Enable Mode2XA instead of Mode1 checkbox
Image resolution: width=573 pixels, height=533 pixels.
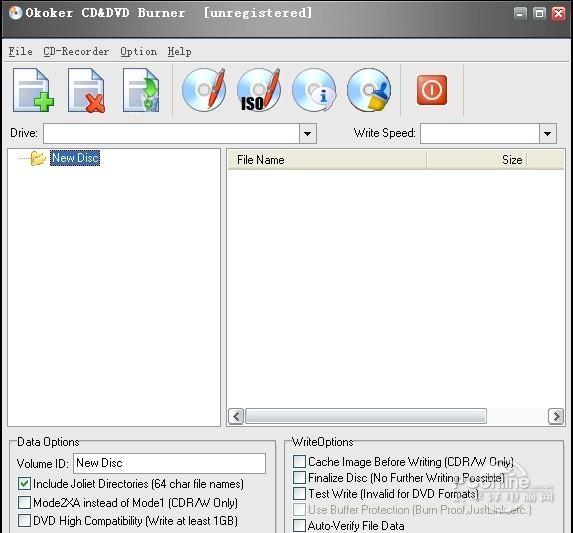(24, 502)
